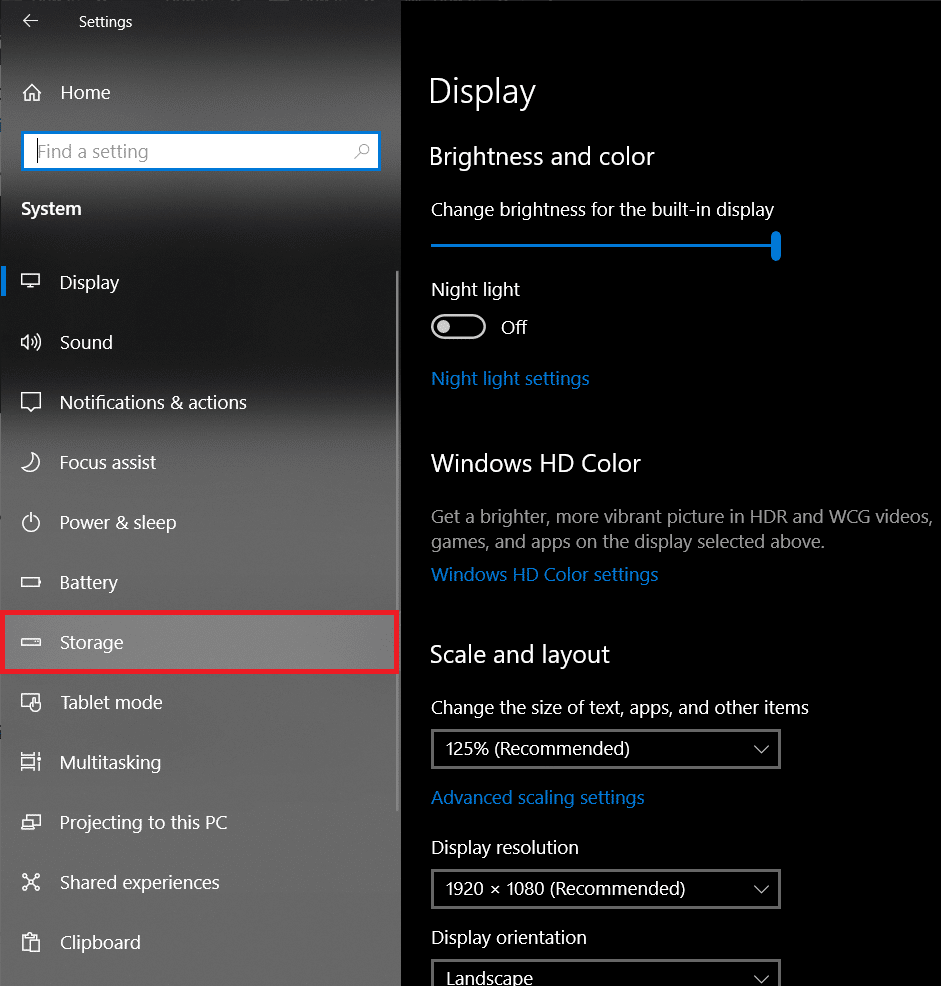
Task: Click the search magnifier icon
Action: click(x=361, y=152)
